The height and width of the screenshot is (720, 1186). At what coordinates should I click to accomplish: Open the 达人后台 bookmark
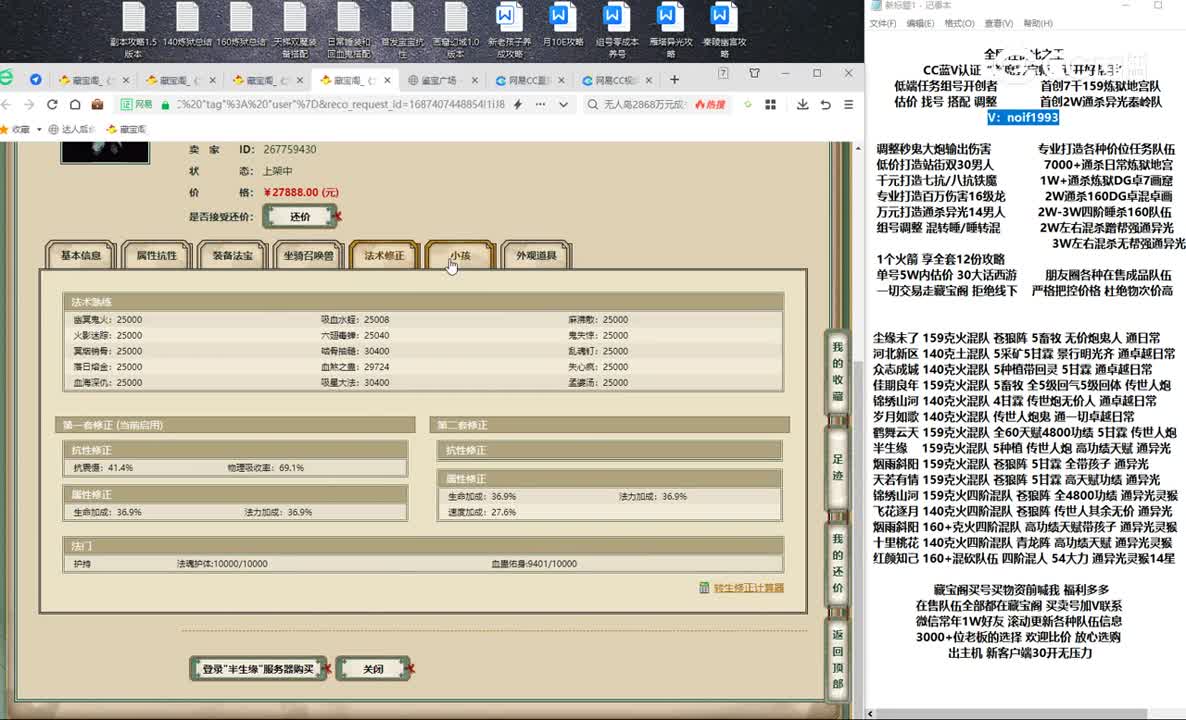pyautogui.click(x=72, y=129)
